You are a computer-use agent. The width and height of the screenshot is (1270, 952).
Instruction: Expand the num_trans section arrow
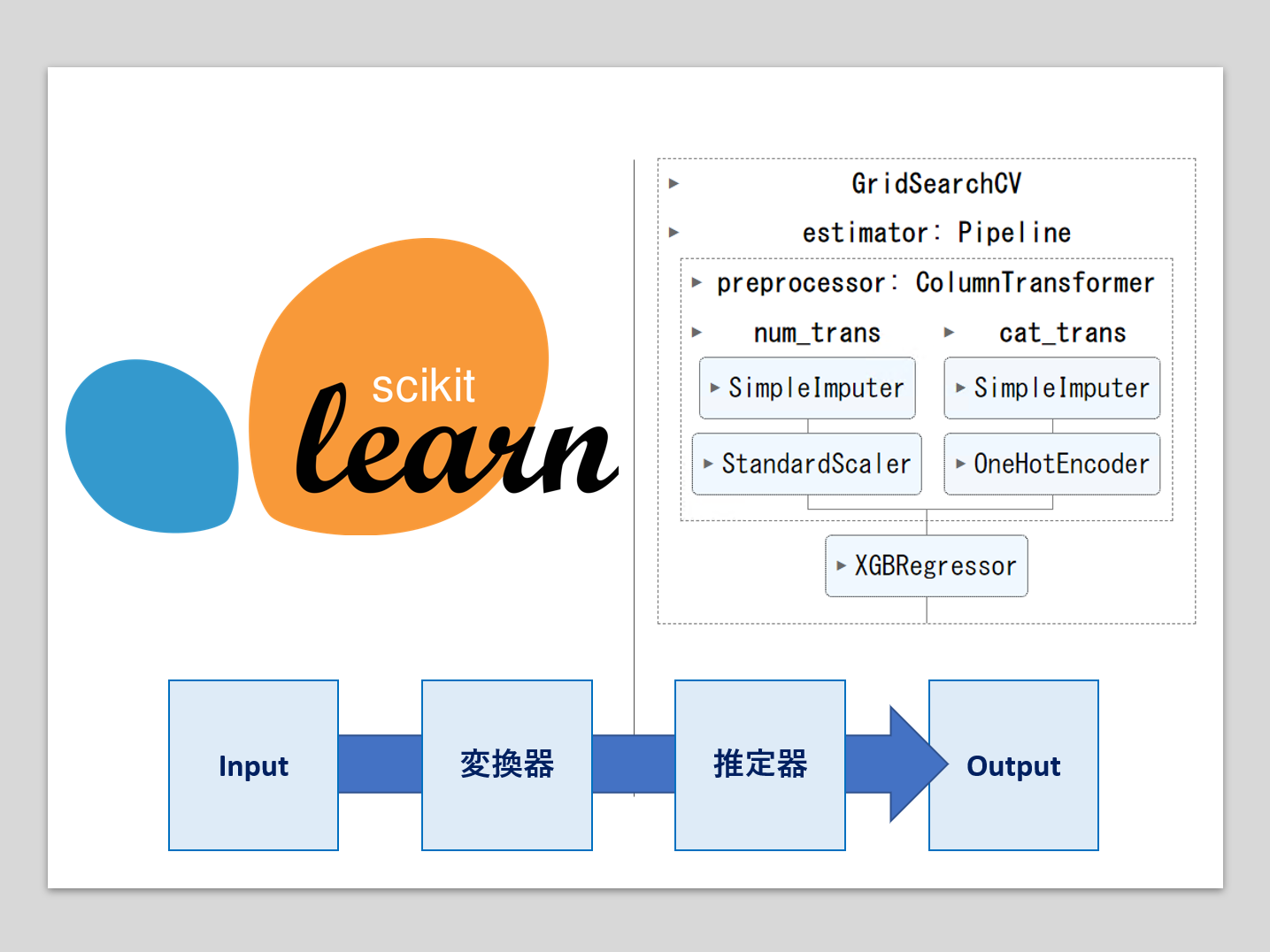tap(697, 333)
